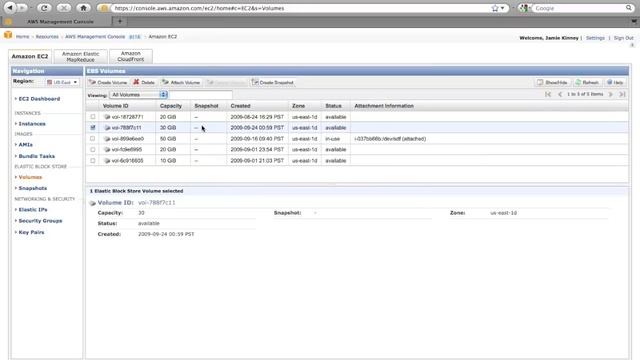This screenshot has width=640, height=360.
Task: Go to first page of volume list
Action: tap(548, 94)
